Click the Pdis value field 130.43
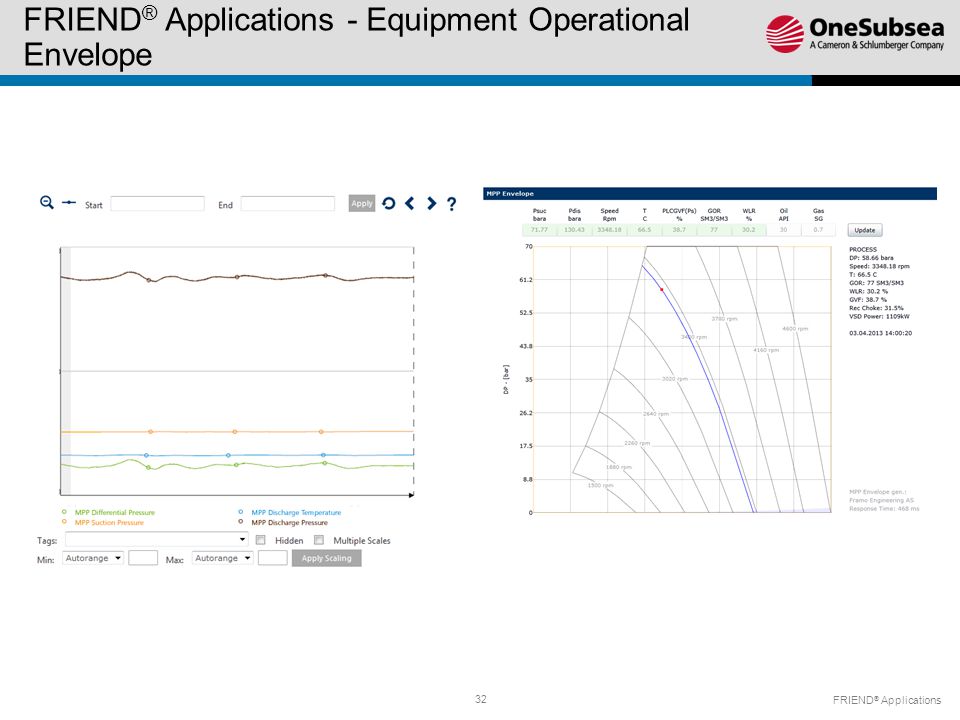 pos(574,230)
